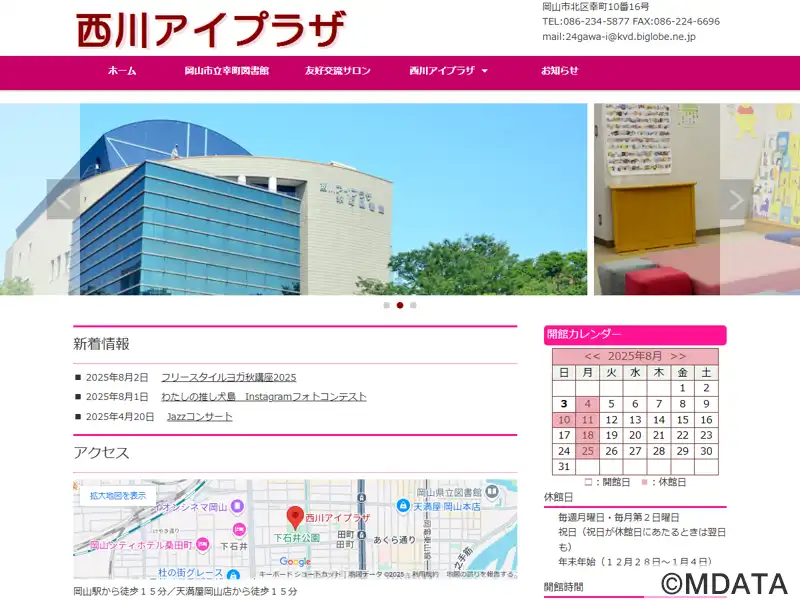Screen dimensions: 800x600
Task: Select the first carousel indicator dot
Action: 386,305
